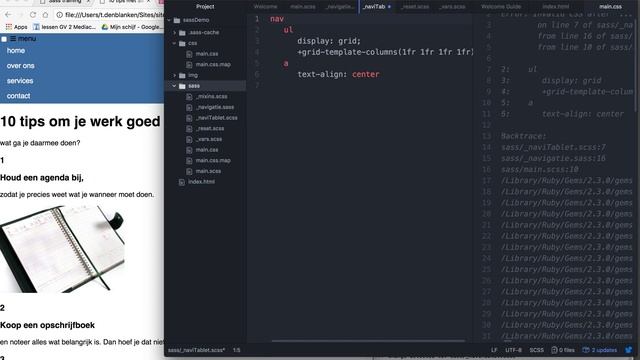Screen dimensions: 640x360
Task: Click the services nav link
Action: click(20, 81)
